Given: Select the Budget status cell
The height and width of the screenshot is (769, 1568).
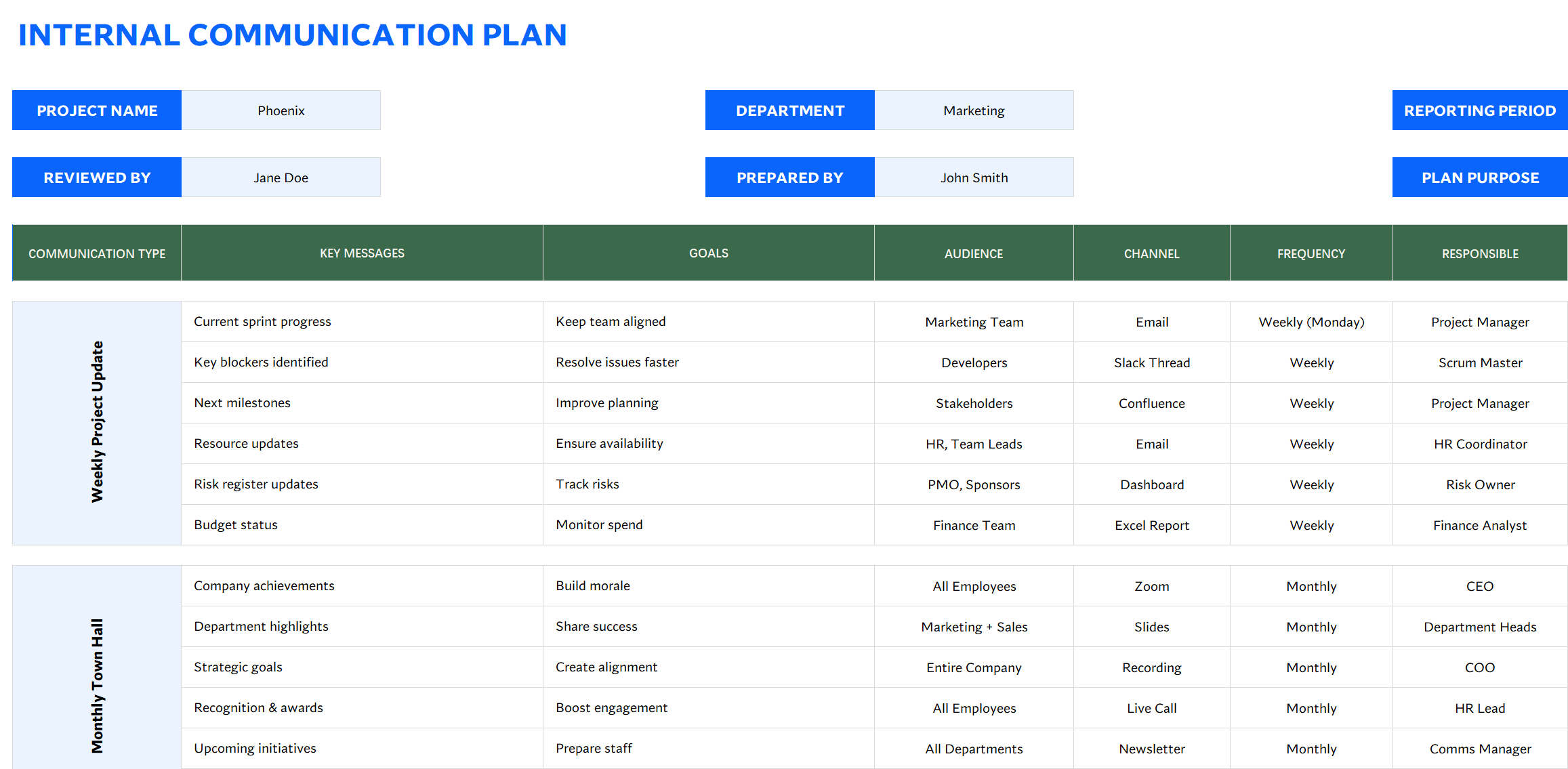Looking at the screenshot, I should (x=363, y=525).
